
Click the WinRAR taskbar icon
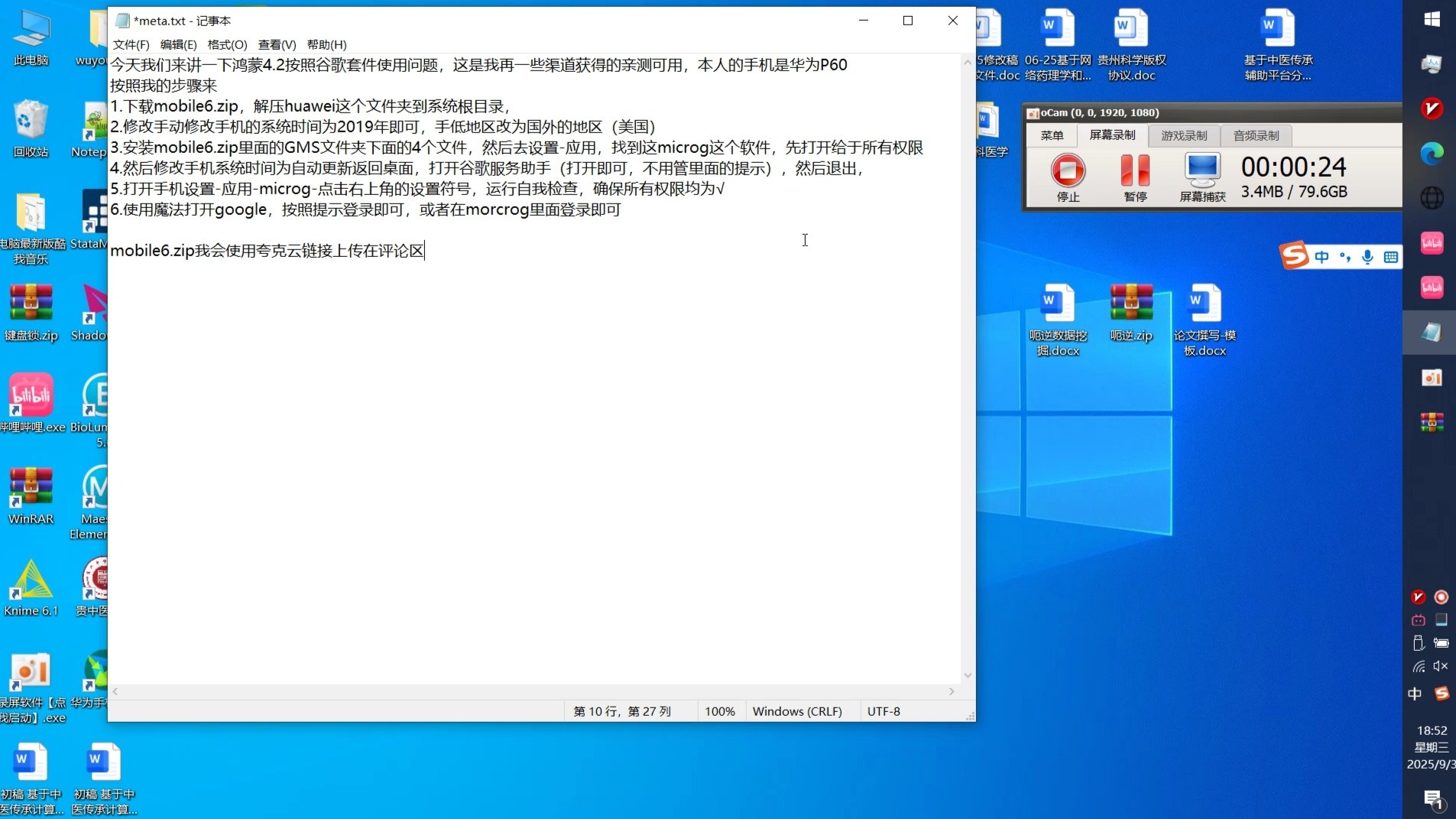(x=1432, y=421)
